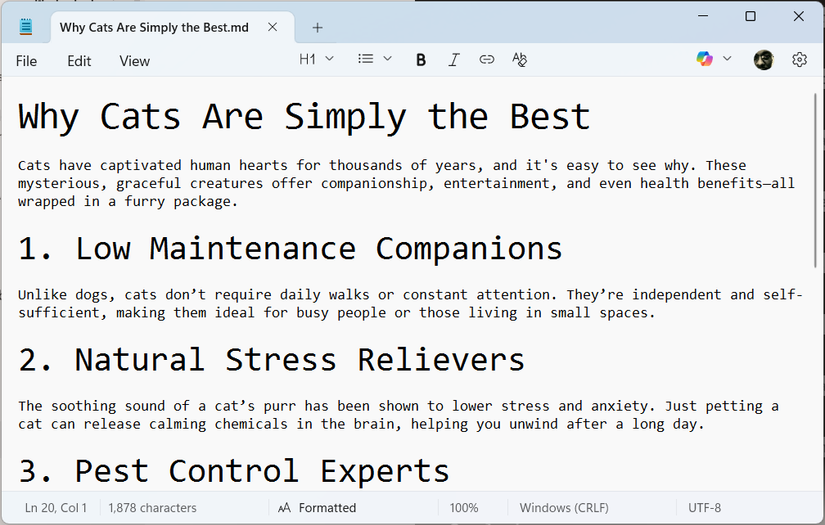Image resolution: width=825 pixels, height=525 pixels.
Task: Click 'UTF-8' encoding indicator
Action: point(705,508)
